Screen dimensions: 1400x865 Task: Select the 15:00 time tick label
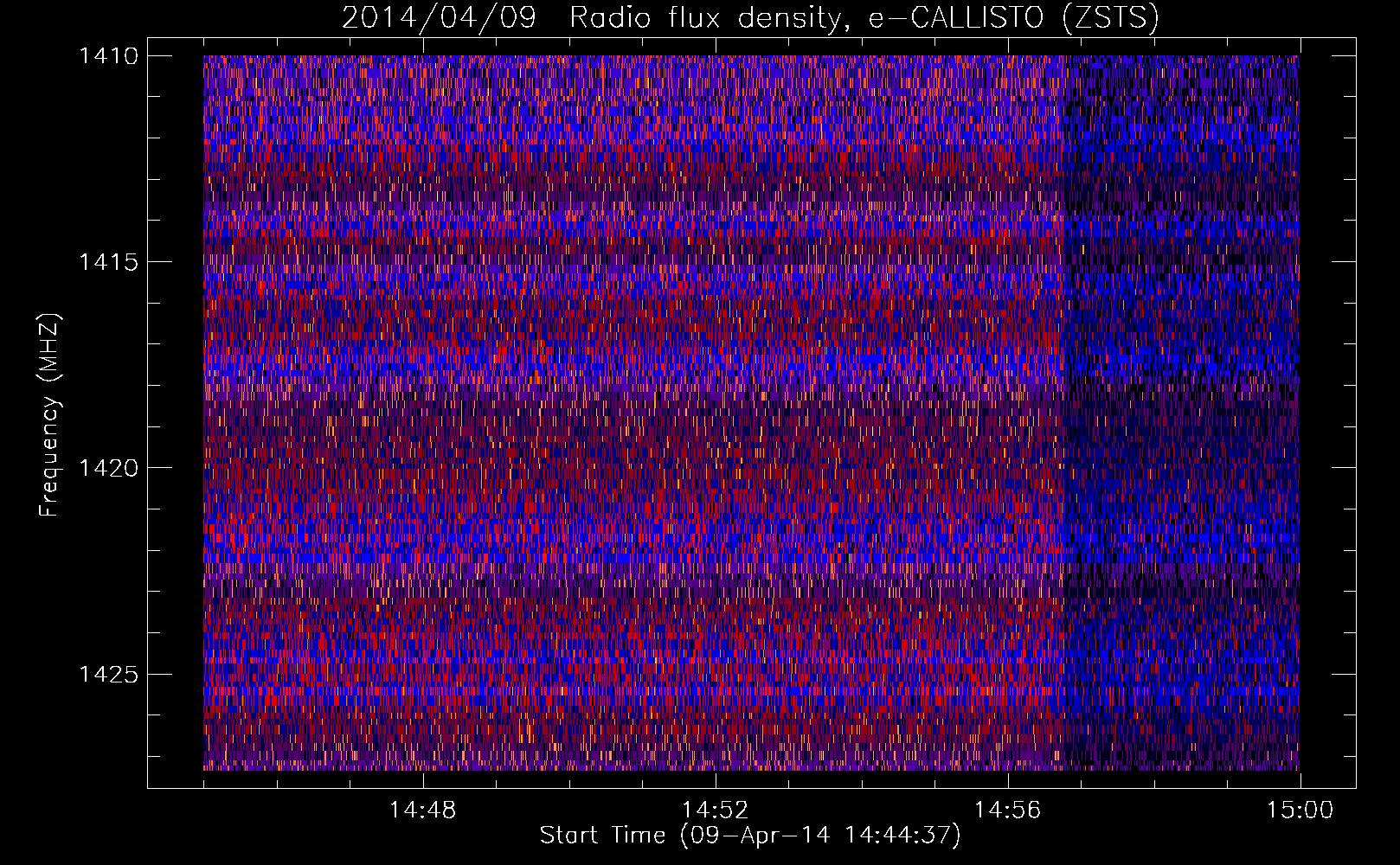(x=1300, y=810)
